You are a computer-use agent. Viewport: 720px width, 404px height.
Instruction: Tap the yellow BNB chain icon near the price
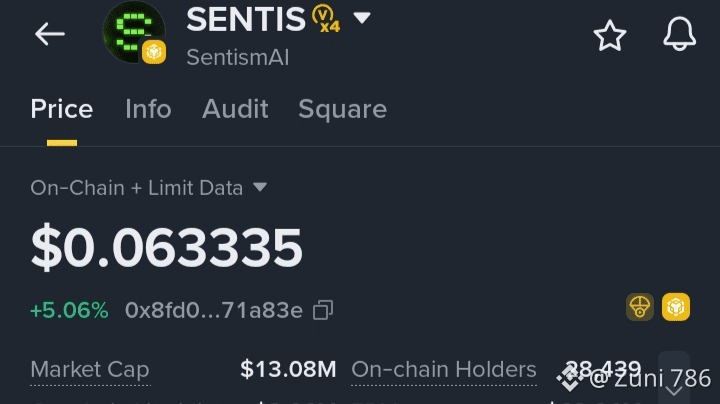coord(677,307)
